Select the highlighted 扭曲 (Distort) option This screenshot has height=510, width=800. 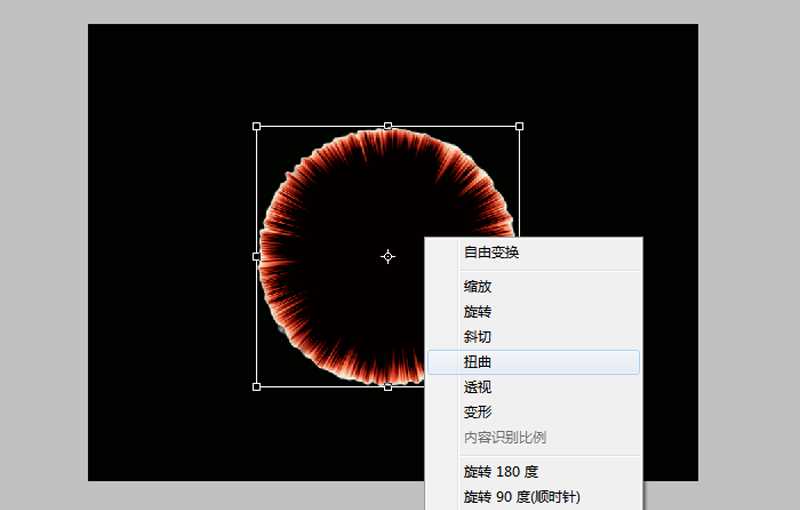pos(478,362)
